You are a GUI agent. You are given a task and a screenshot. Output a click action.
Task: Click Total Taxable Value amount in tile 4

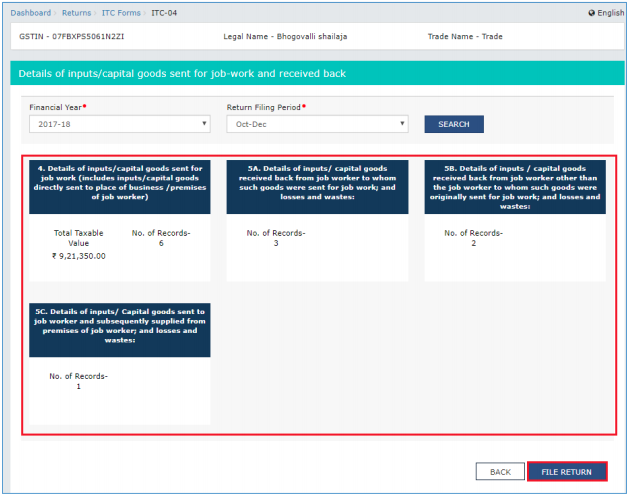[x=79, y=256]
